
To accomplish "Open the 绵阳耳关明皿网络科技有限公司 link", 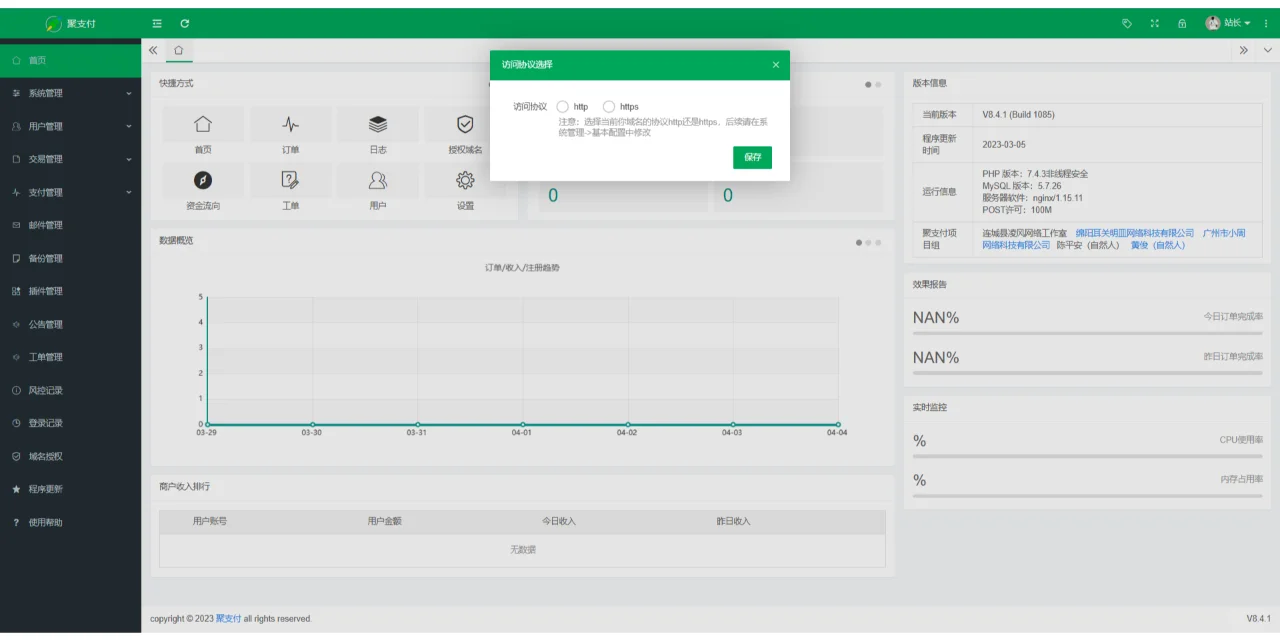I will pos(1134,233).
